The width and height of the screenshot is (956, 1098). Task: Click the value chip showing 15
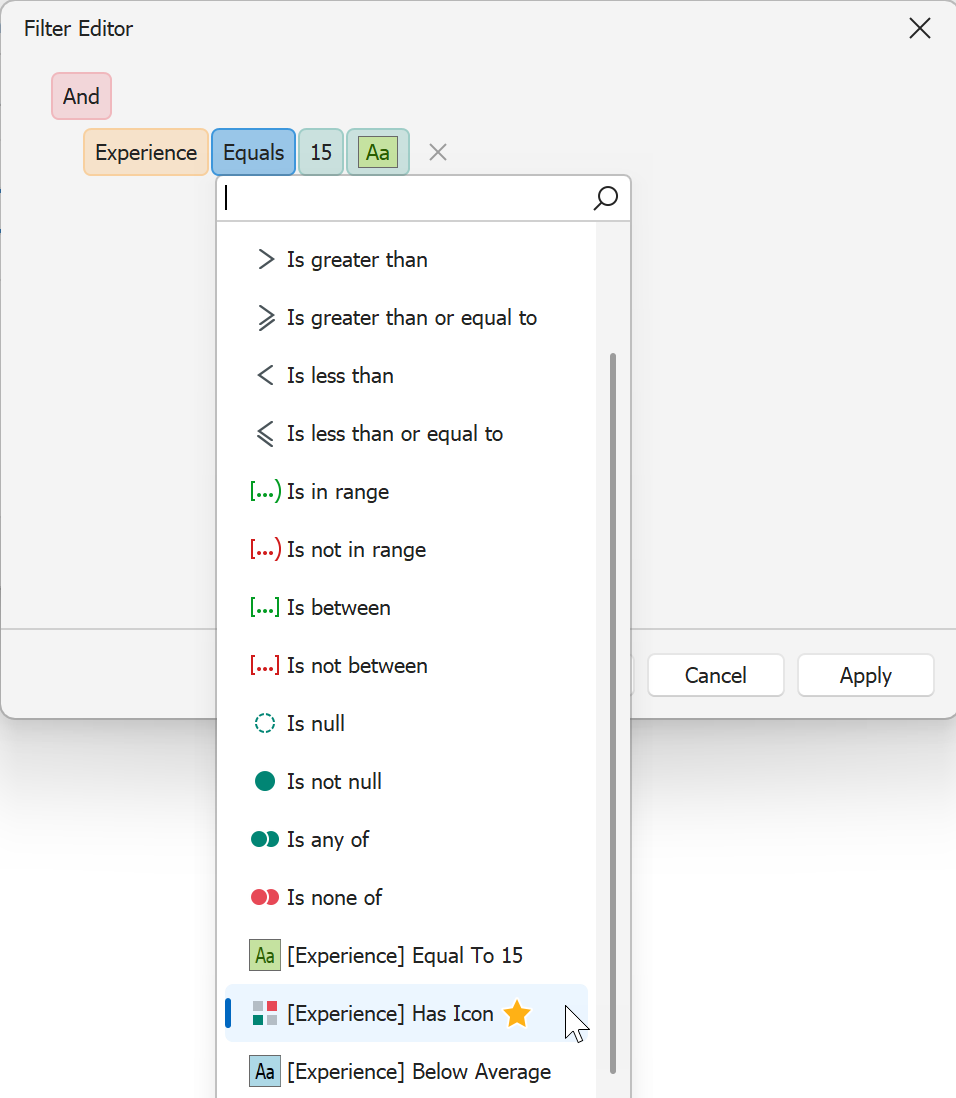coord(320,152)
